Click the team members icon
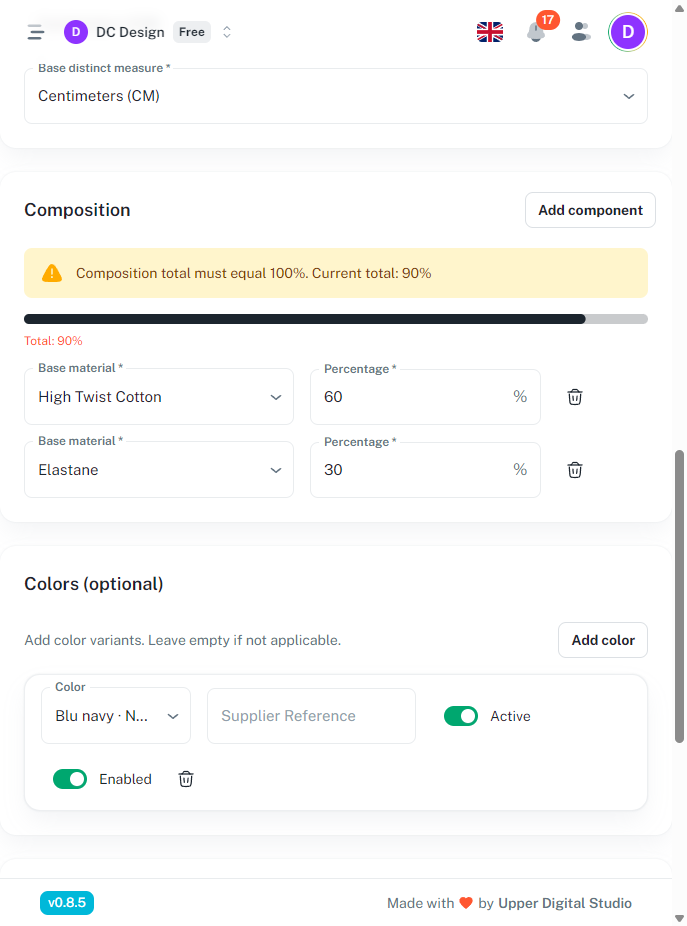The height and width of the screenshot is (926, 687). tap(581, 32)
